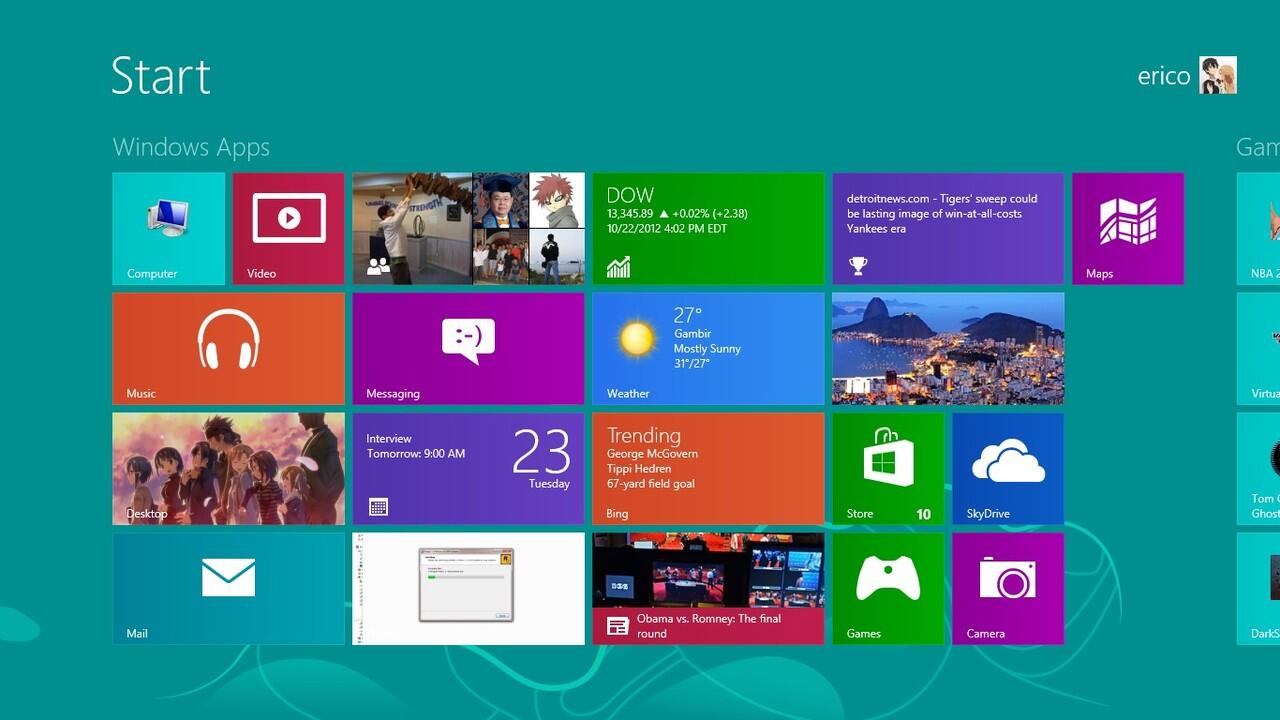The width and height of the screenshot is (1280, 720).
Task: Launch the Games controller tile
Action: pyautogui.click(x=888, y=588)
